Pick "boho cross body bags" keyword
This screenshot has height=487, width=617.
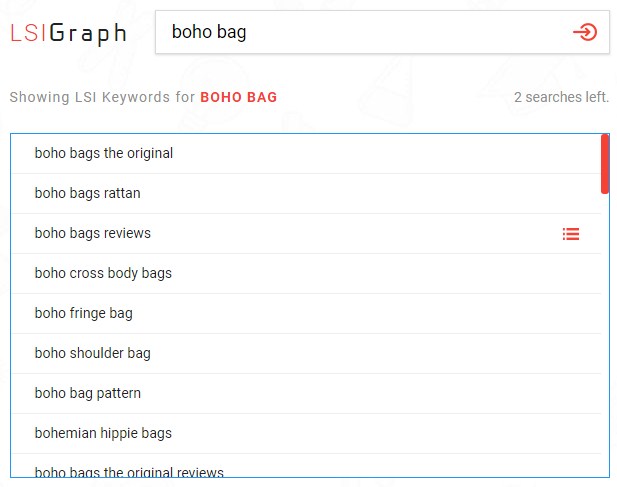(103, 273)
